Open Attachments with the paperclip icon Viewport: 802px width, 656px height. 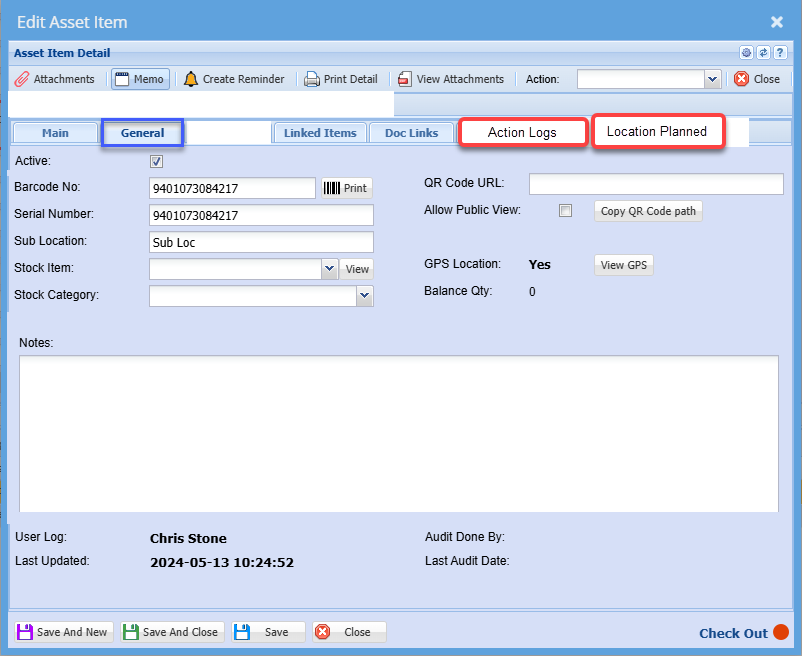click(x=55, y=79)
